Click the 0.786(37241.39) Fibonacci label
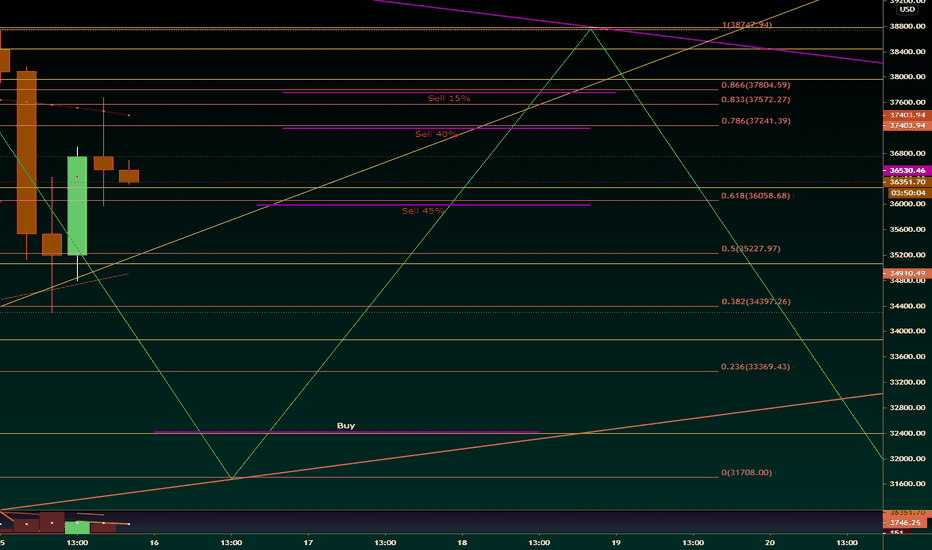The height and width of the screenshot is (550, 932). point(755,121)
